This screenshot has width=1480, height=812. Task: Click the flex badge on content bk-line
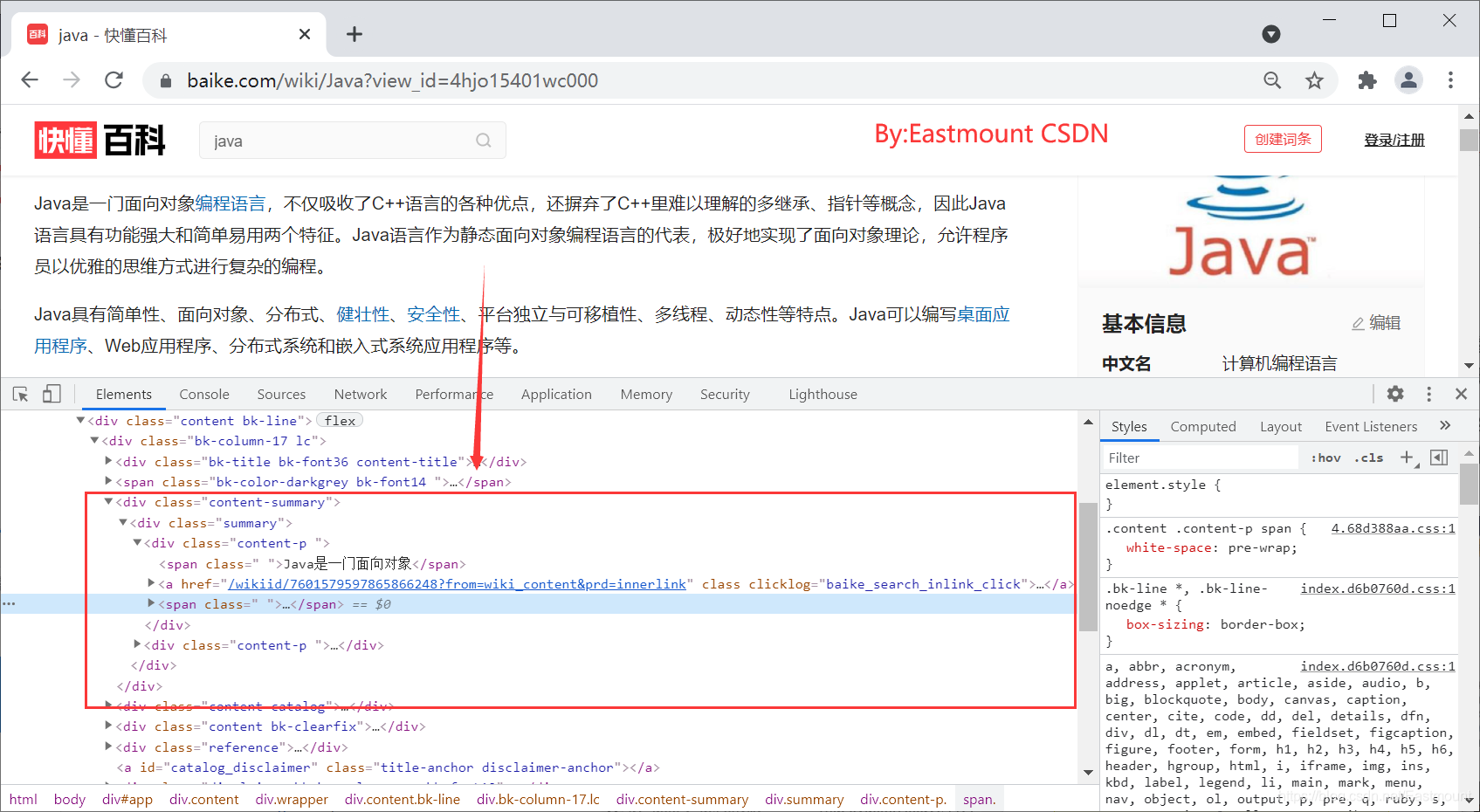tap(340, 420)
